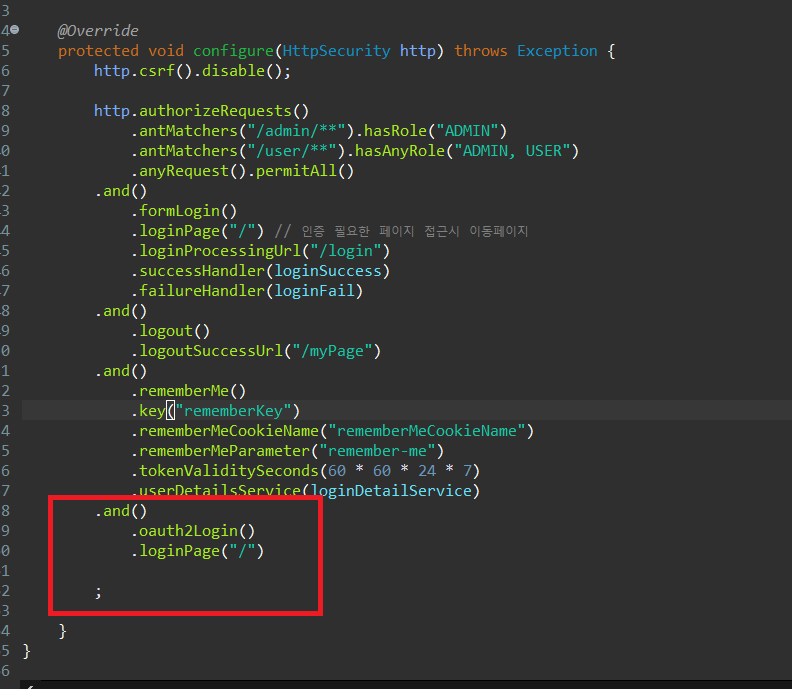Click the 'formLogin' method call

click(179, 211)
